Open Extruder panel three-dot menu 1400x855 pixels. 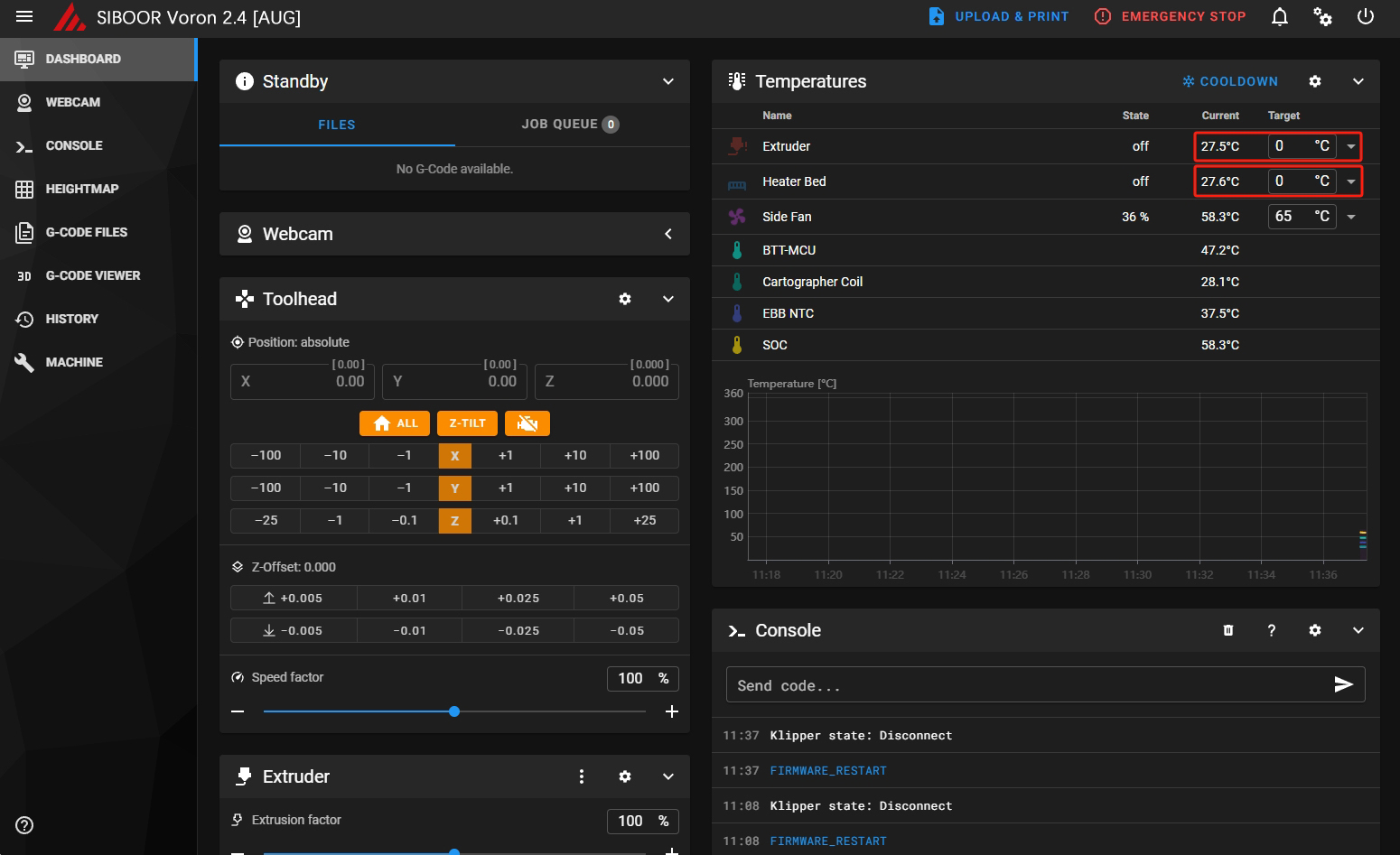click(581, 776)
